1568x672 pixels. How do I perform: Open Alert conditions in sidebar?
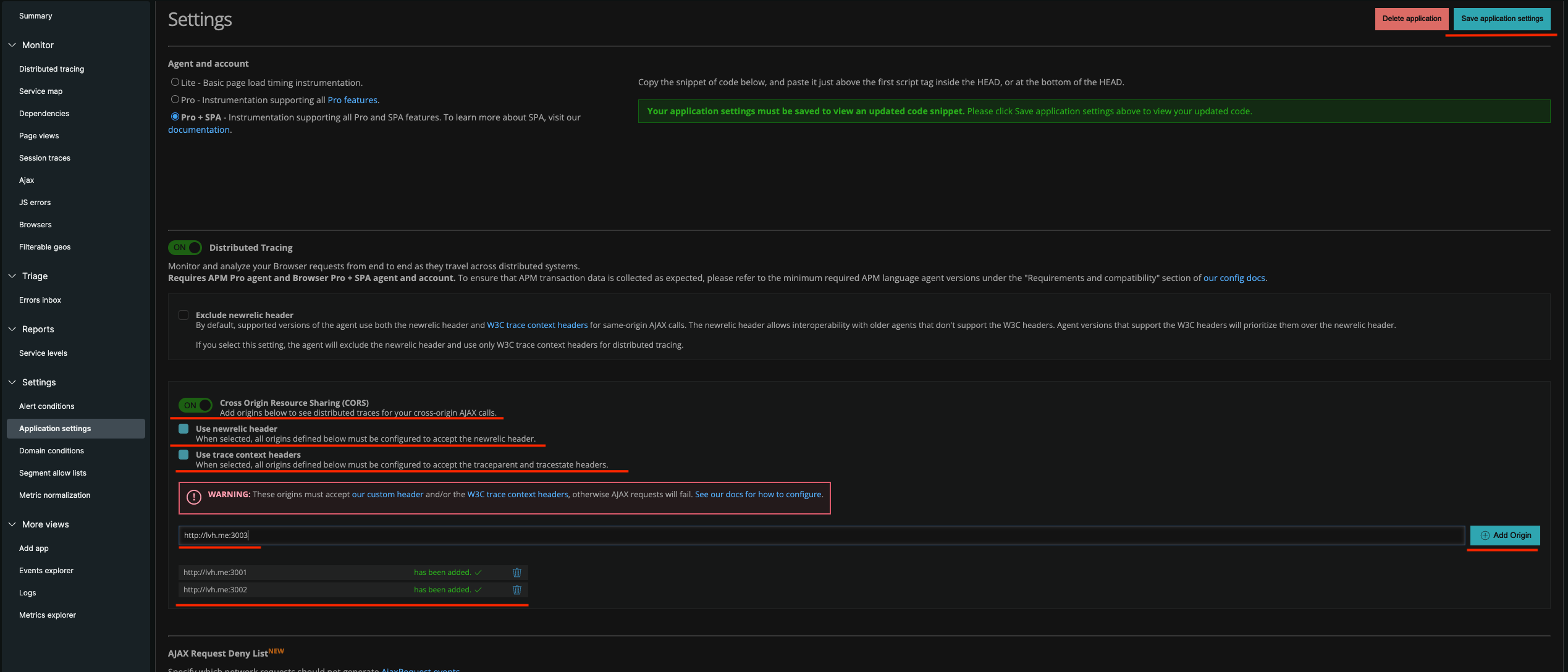[x=46, y=406]
